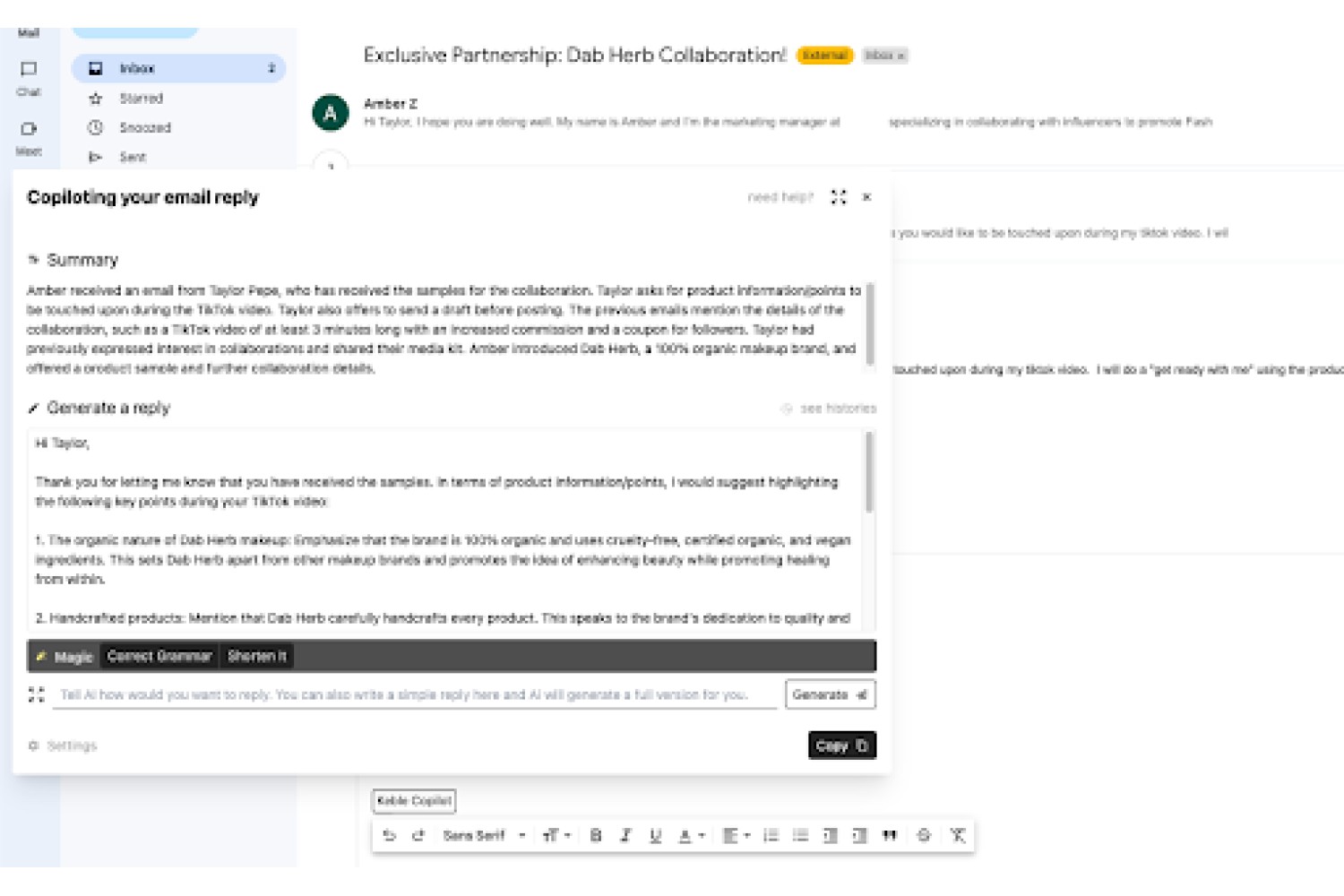Open the text color dropdown
This screenshot has height=896, width=1344.
691,836
